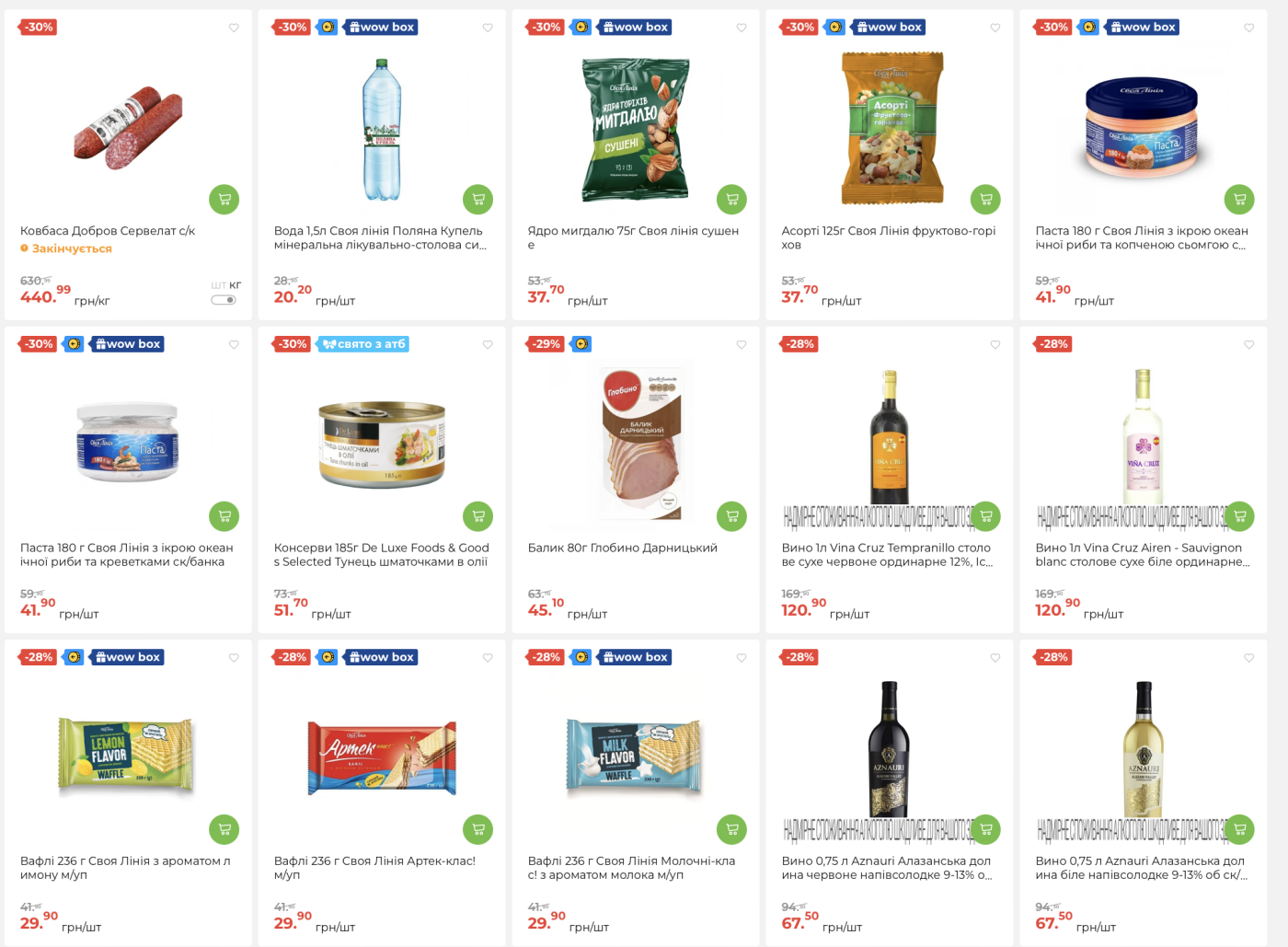
Task: Toggle шт/кг unit switch for Ковбаса
Action: (224, 300)
